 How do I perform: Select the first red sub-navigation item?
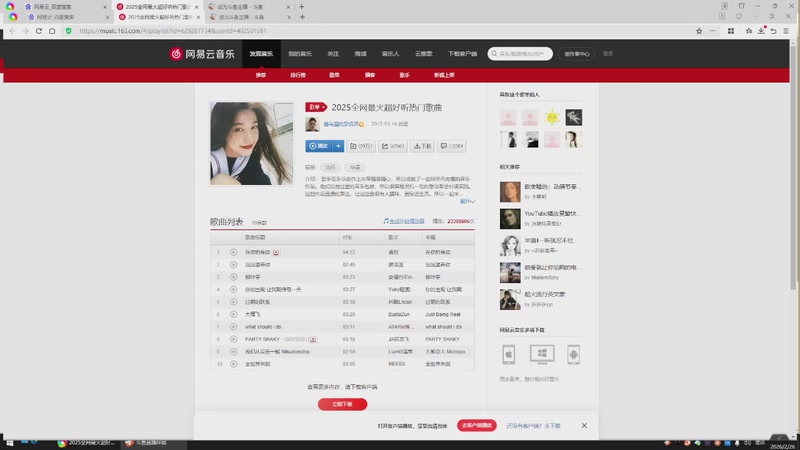pos(261,75)
